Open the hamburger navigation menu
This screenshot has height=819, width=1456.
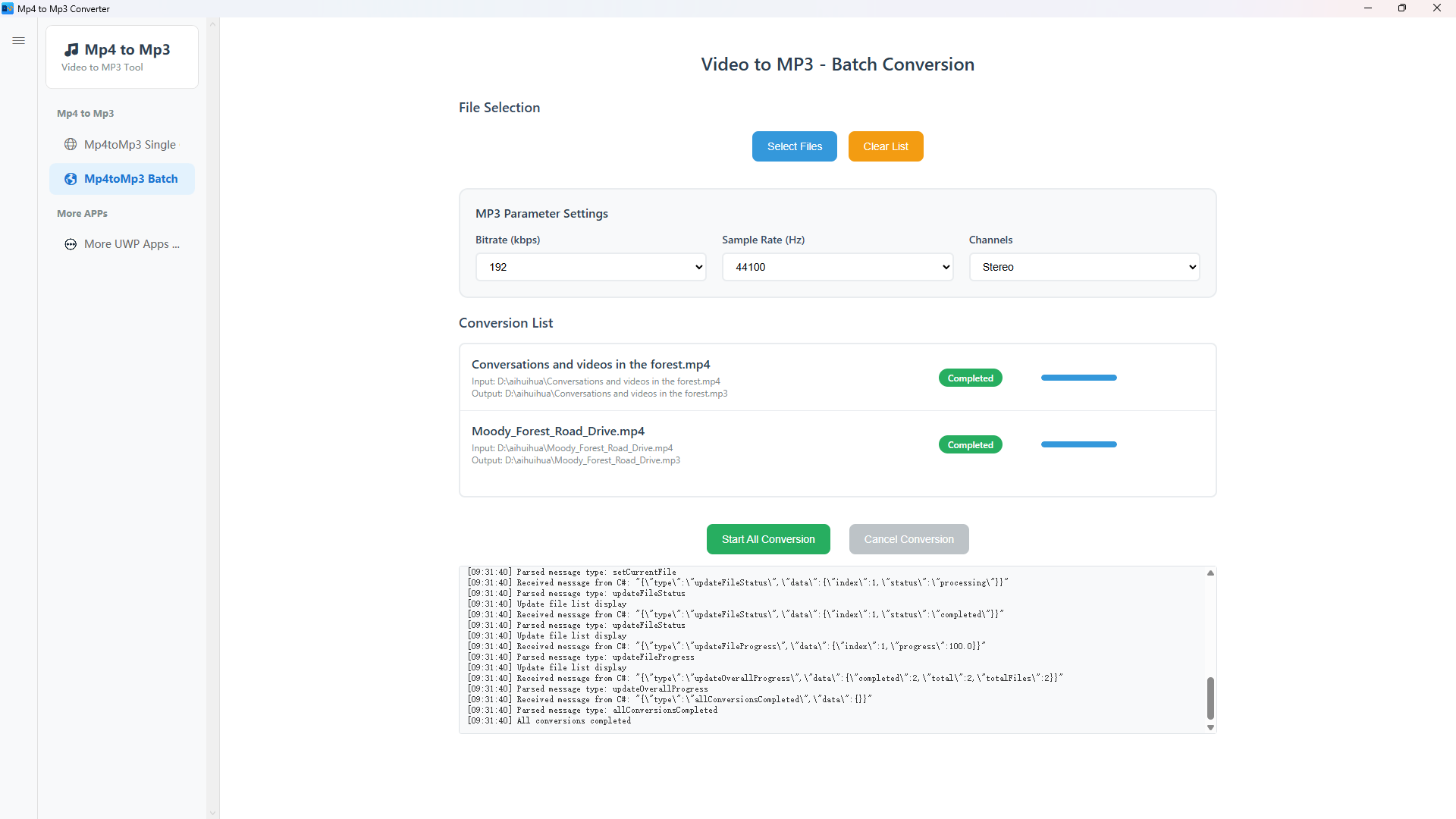tap(19, 40)
